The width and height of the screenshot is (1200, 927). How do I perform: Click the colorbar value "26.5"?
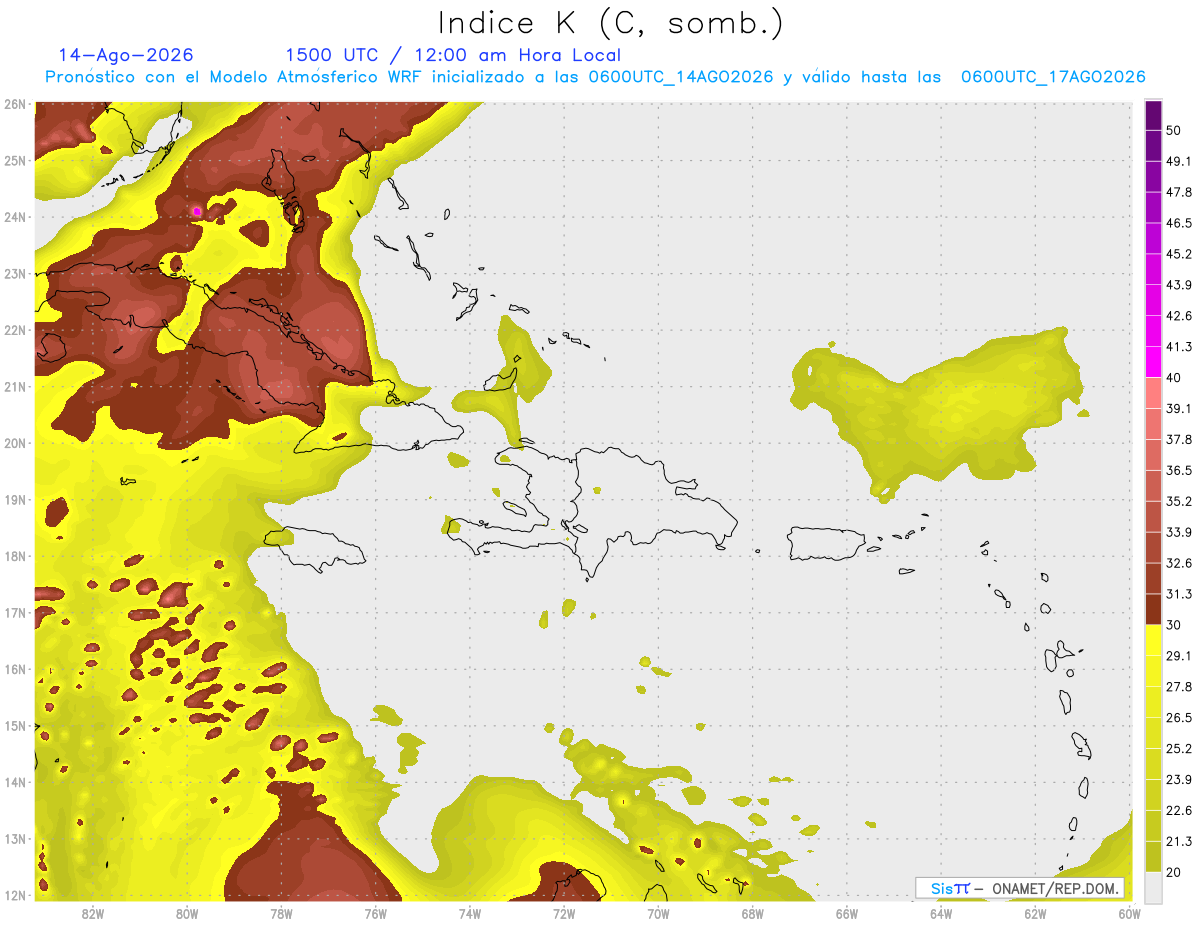(x=1179, y=718)
